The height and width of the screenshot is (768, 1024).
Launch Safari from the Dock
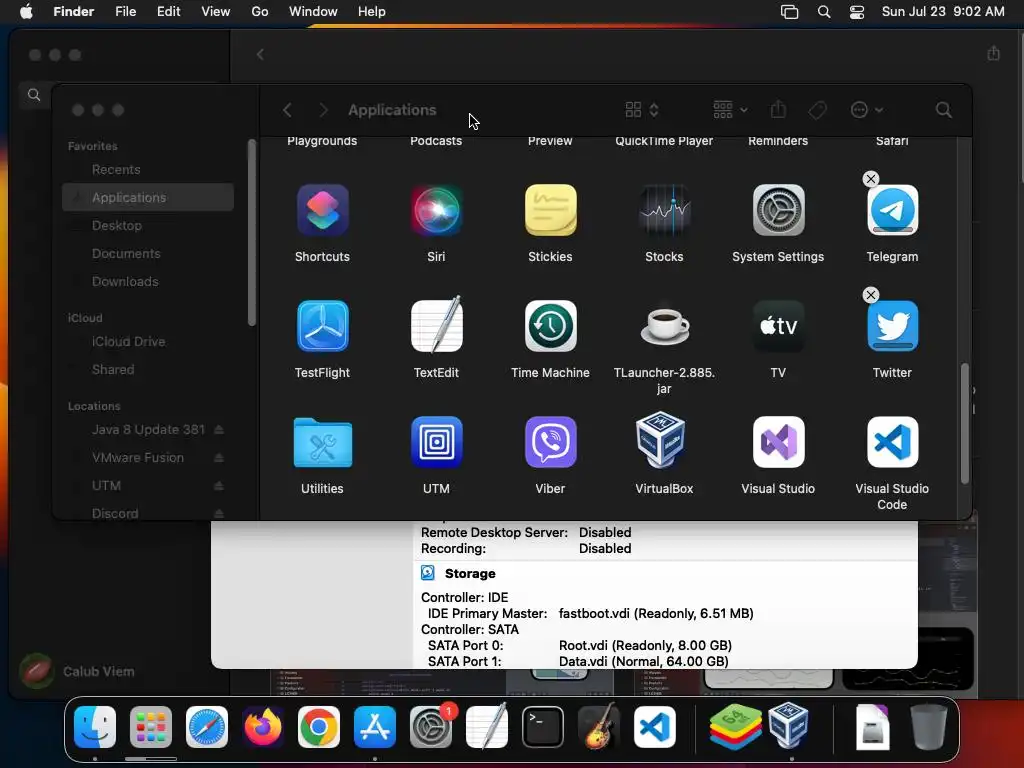pyautogui.click(x=207, y=727)
